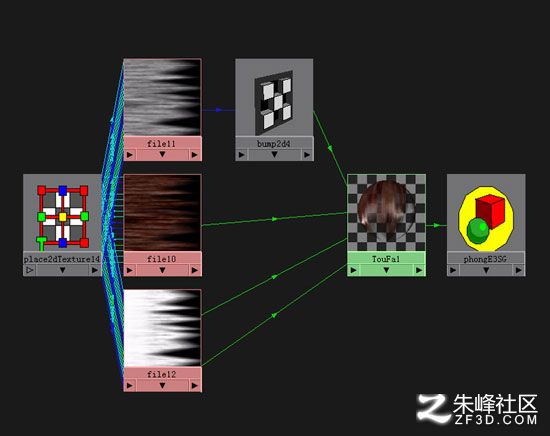The height and width of the screenshot is (436, 550).
Task: Click the file12 white alpha texture thumbnail
Action: coord(162,328)
